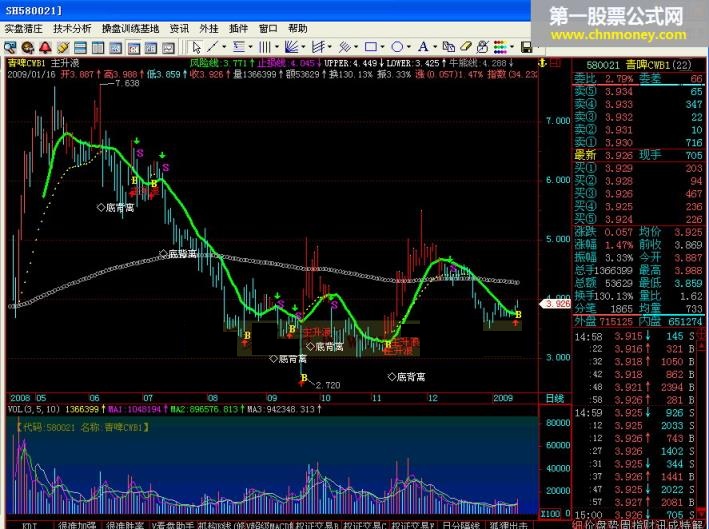Select the horizontal split window layout icon
Viewport: 709px width, 529px height.
[80, 47]
